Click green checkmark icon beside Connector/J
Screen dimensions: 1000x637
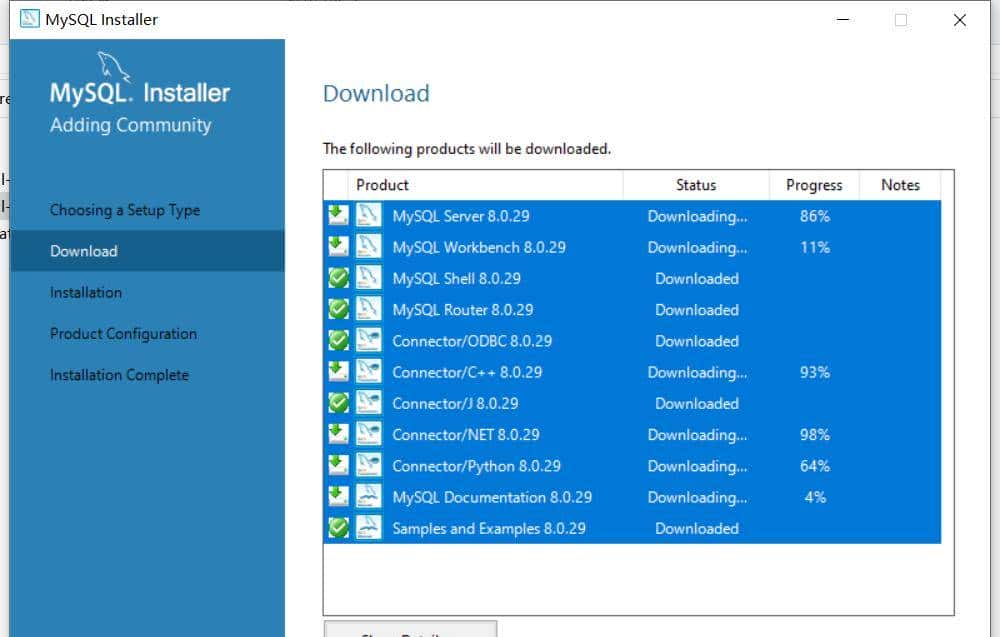tap(339, 404)
